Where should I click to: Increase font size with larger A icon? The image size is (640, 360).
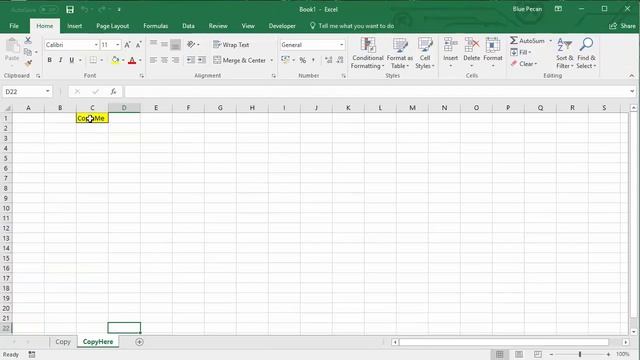coord(127,44)
